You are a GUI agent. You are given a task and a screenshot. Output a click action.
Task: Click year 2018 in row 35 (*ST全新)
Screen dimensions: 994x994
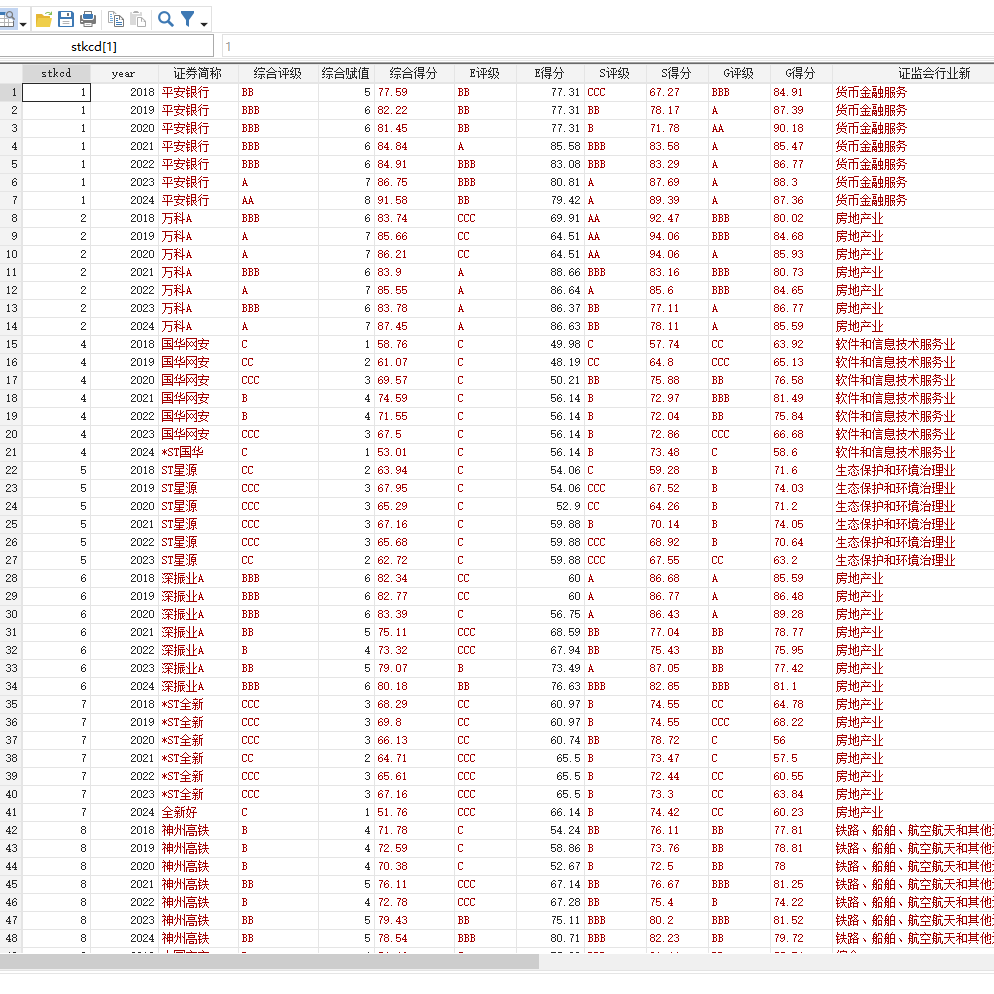(142, 704)
